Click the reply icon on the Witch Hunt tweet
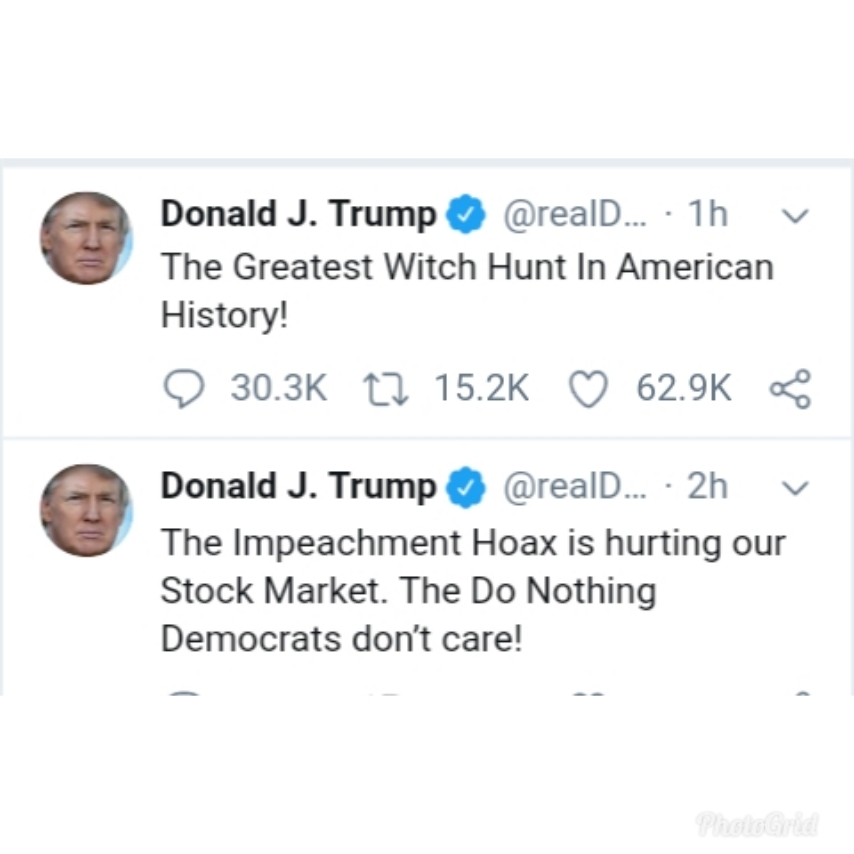This screenshot has width=854, height=854. tap(184, 388)
